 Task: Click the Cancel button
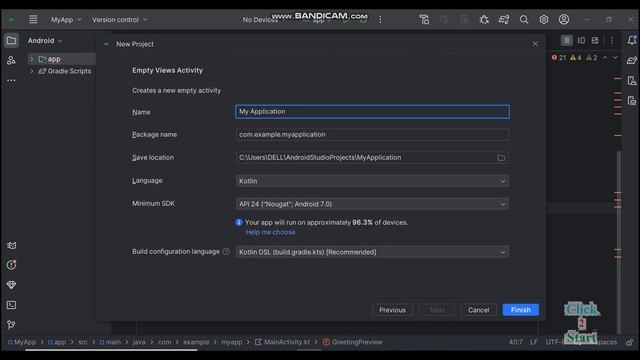click(478, 310)
